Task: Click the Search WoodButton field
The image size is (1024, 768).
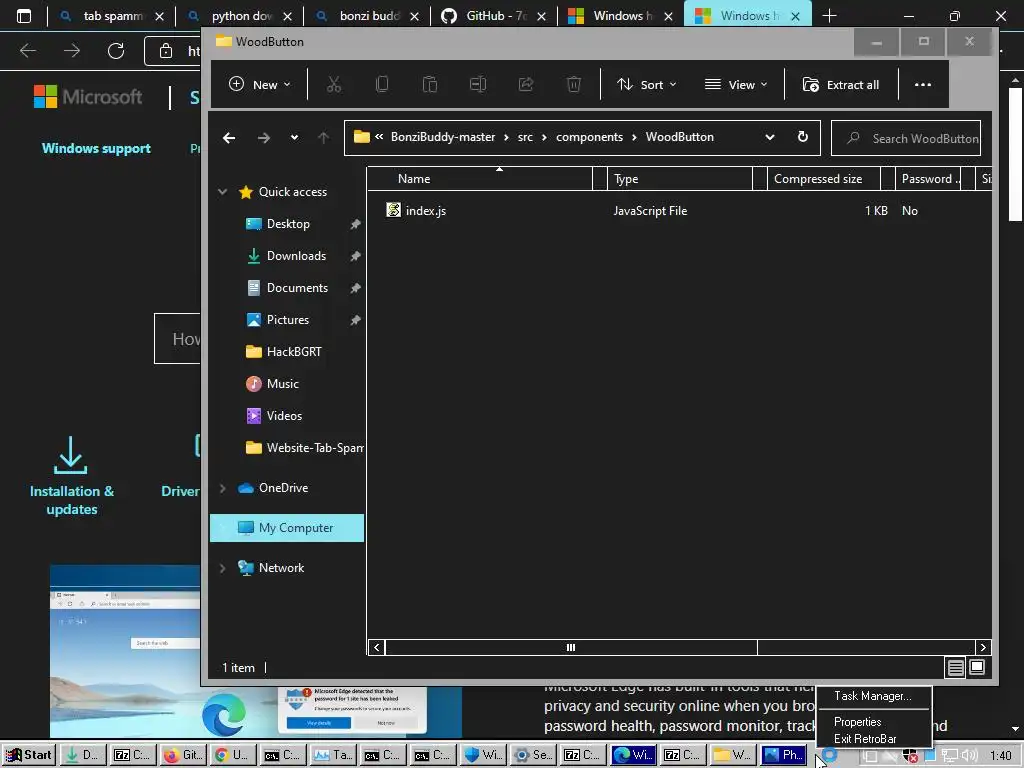Action: pyautogui.click(x=906, y=138)
